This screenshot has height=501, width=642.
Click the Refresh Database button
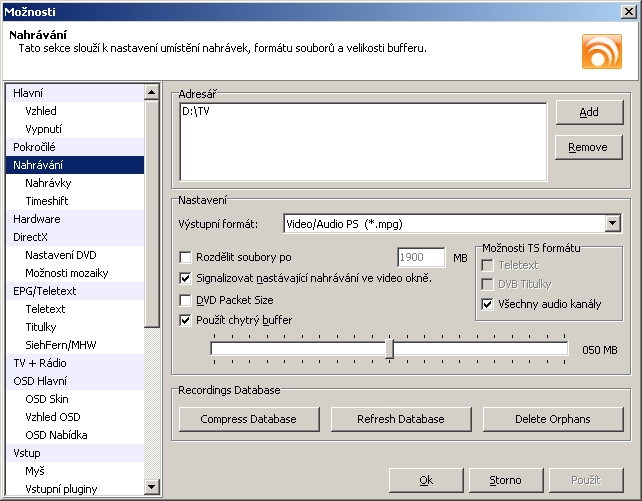click(x=401, y=419)
